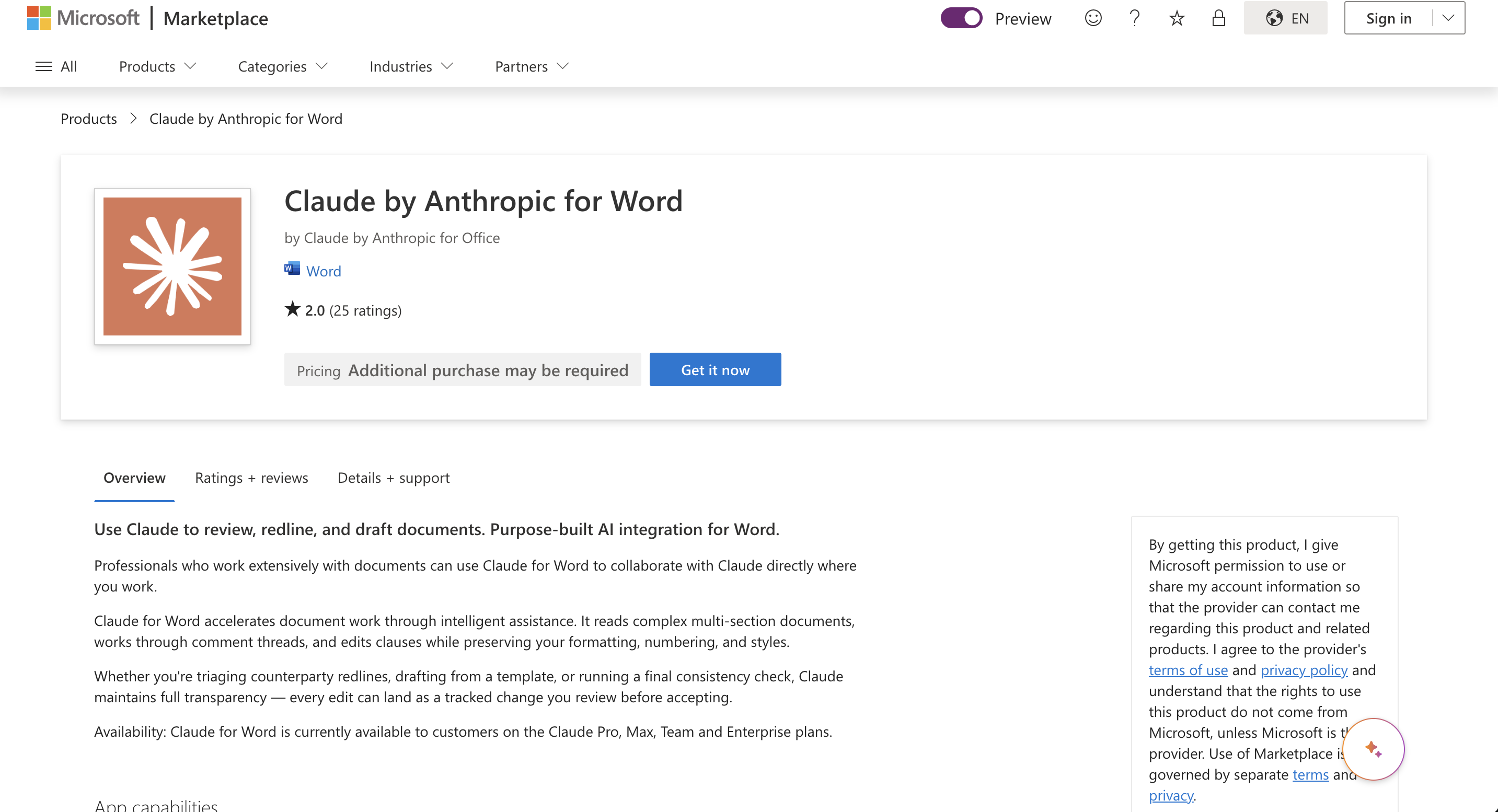Click the smiley feedback icon
Image resolution: width=1498 pixels, height=812 pixels.
[1093, 18]
